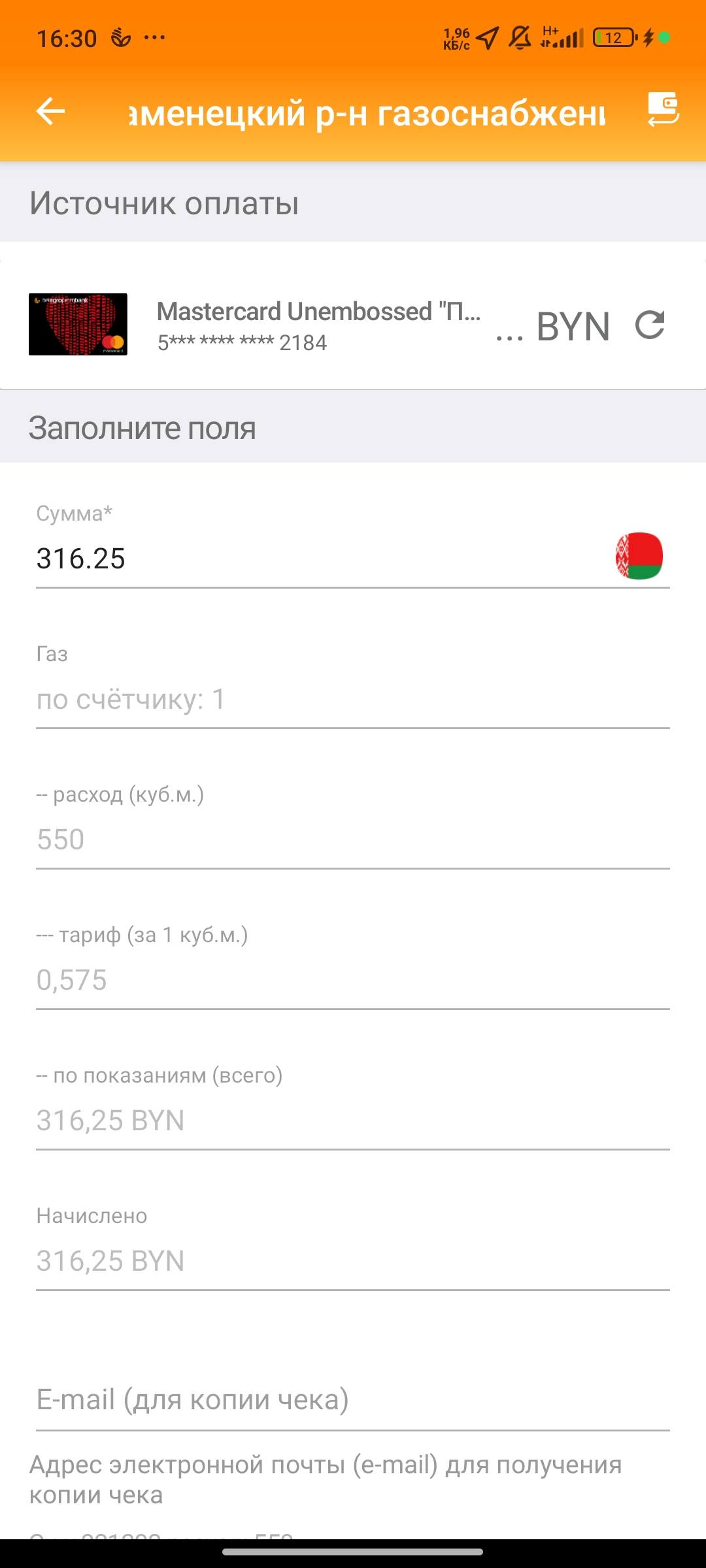The width and height of the screenshot is (706, 1568).
Task: Tap the battery indicator in status bar
Action: pyautogui.click(x=614, y=38)
